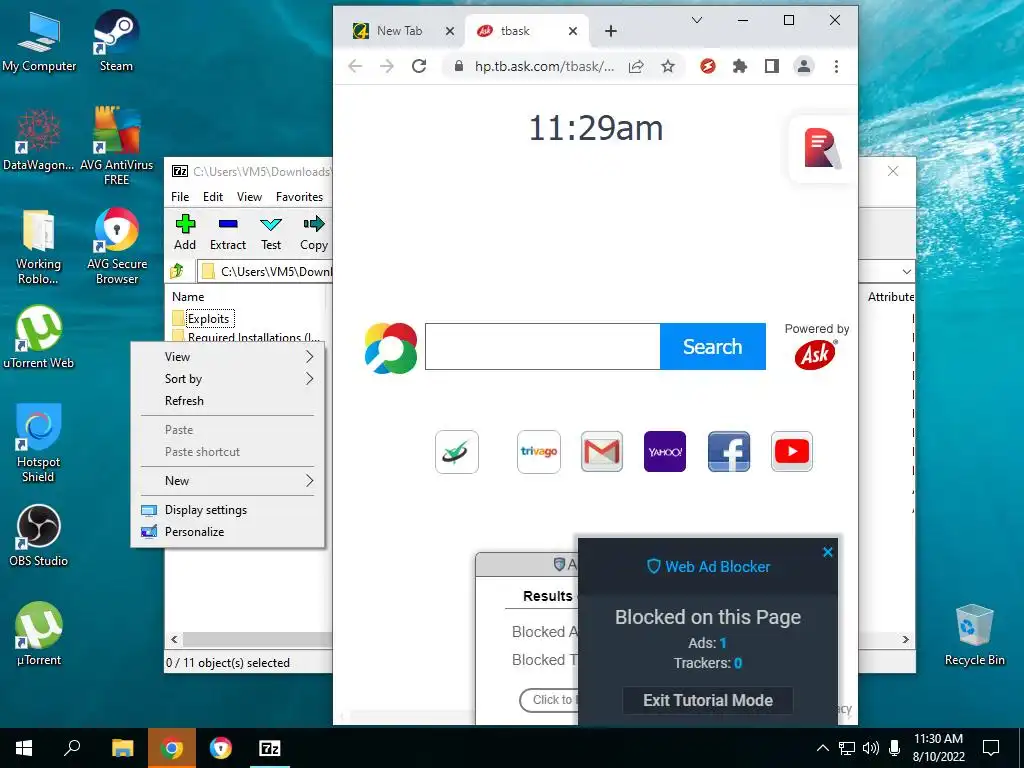Launch AVG Secure Browser shortcut
This screenshot has width=1024, height=768.
[x=116, y=246]
